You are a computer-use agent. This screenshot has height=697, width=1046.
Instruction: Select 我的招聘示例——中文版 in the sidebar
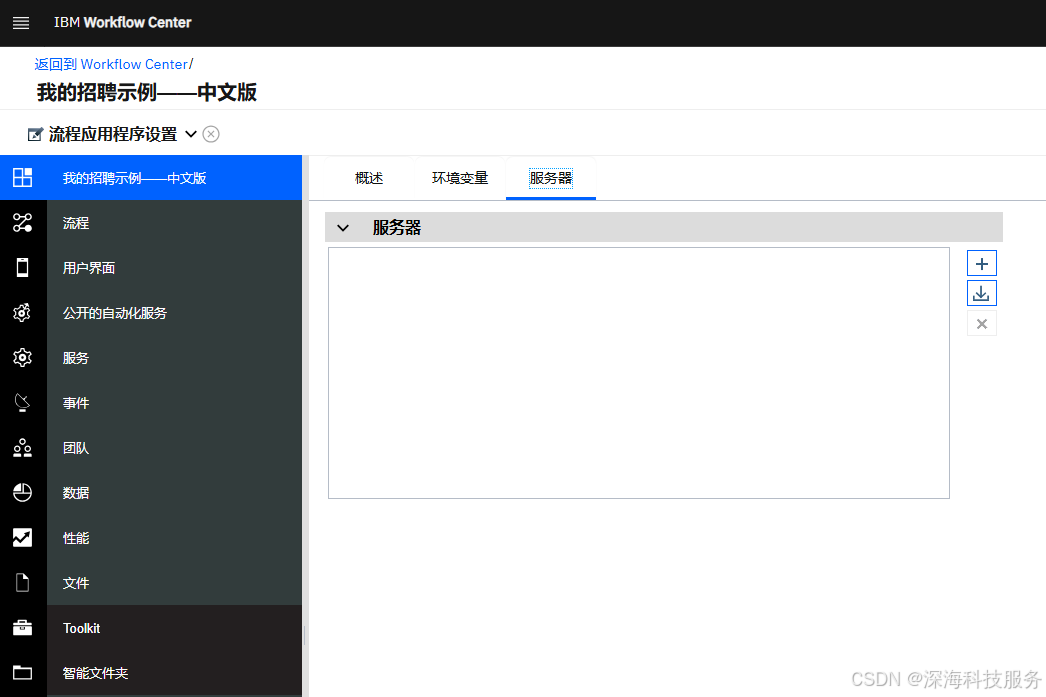point(151,178)
